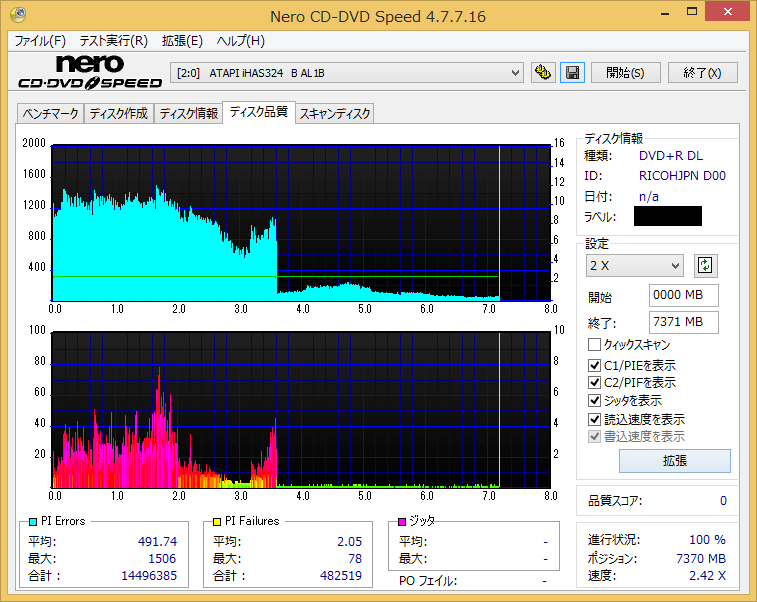Click the PO フェイル label
757x602 pixels.
click(428, 581)
